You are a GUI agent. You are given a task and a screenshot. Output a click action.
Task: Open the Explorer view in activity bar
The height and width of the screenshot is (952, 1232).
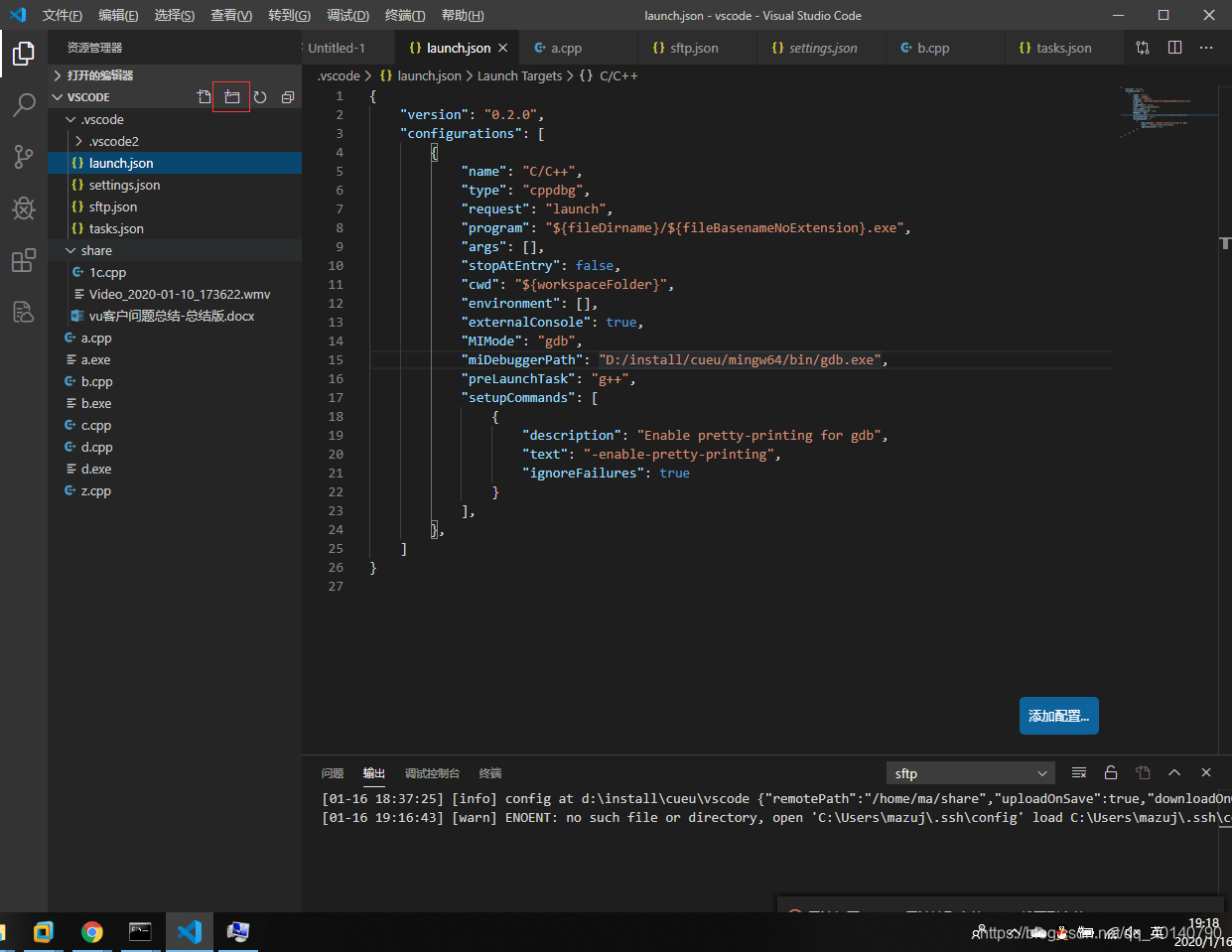(24, 53)
